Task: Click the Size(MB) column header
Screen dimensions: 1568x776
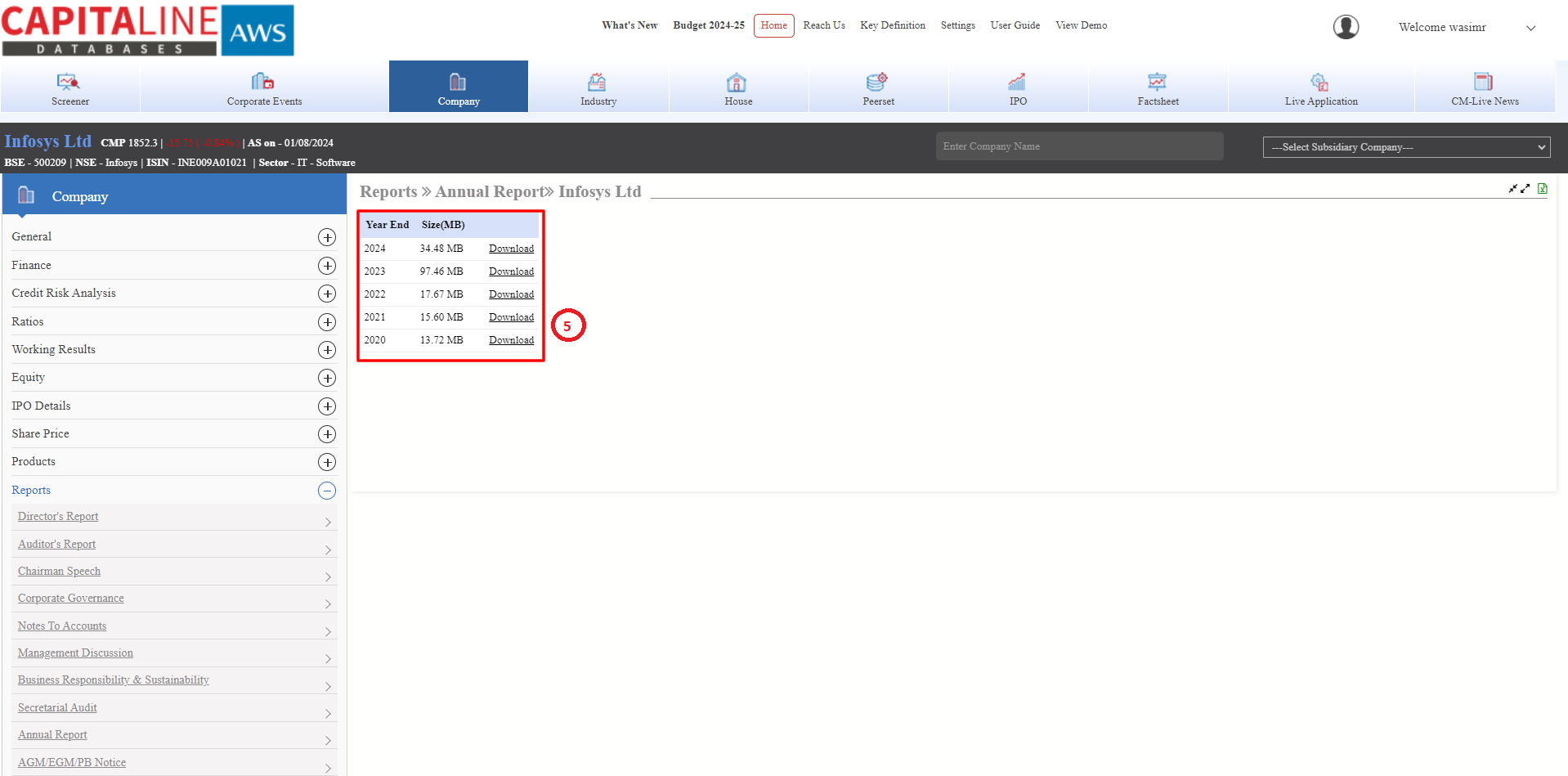Action: 443,225
